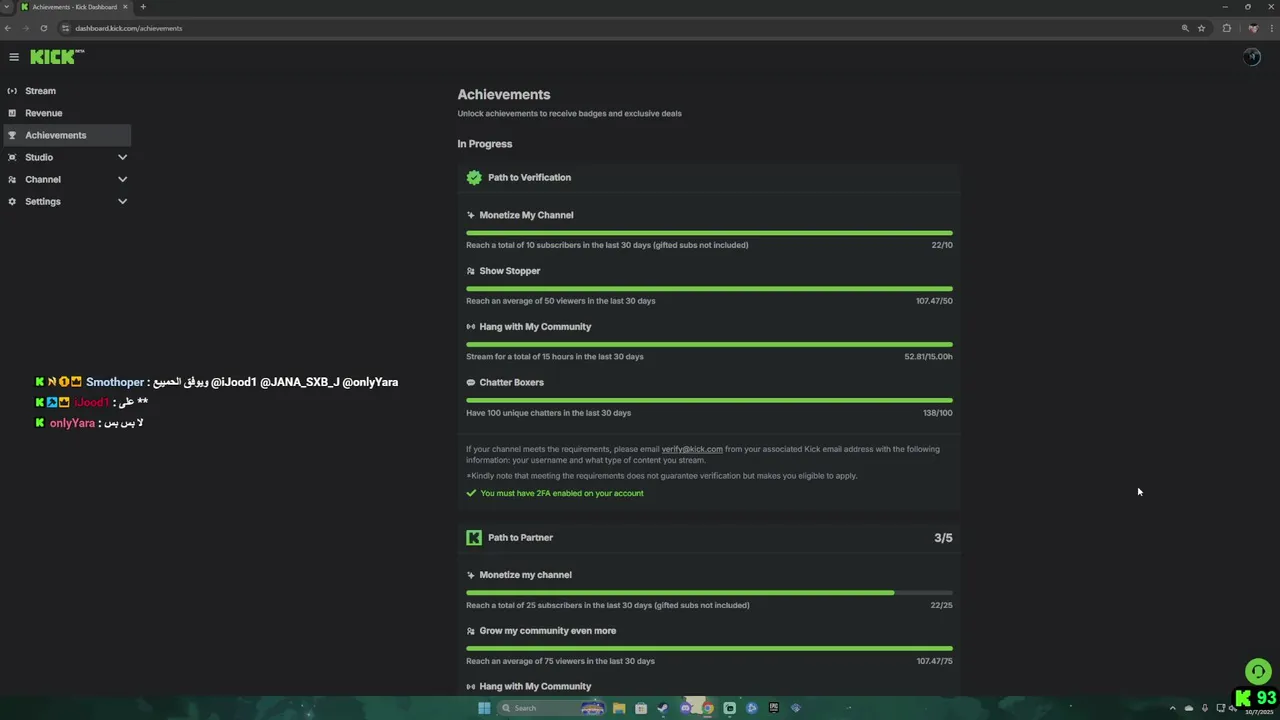1280x720 pixels.
Task: Click the Channel sidebar icon
Action: [12, 179]
